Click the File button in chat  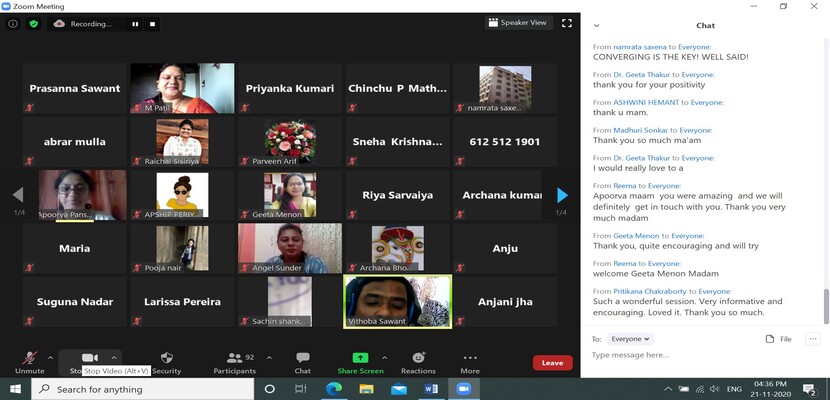click(778, 339)
